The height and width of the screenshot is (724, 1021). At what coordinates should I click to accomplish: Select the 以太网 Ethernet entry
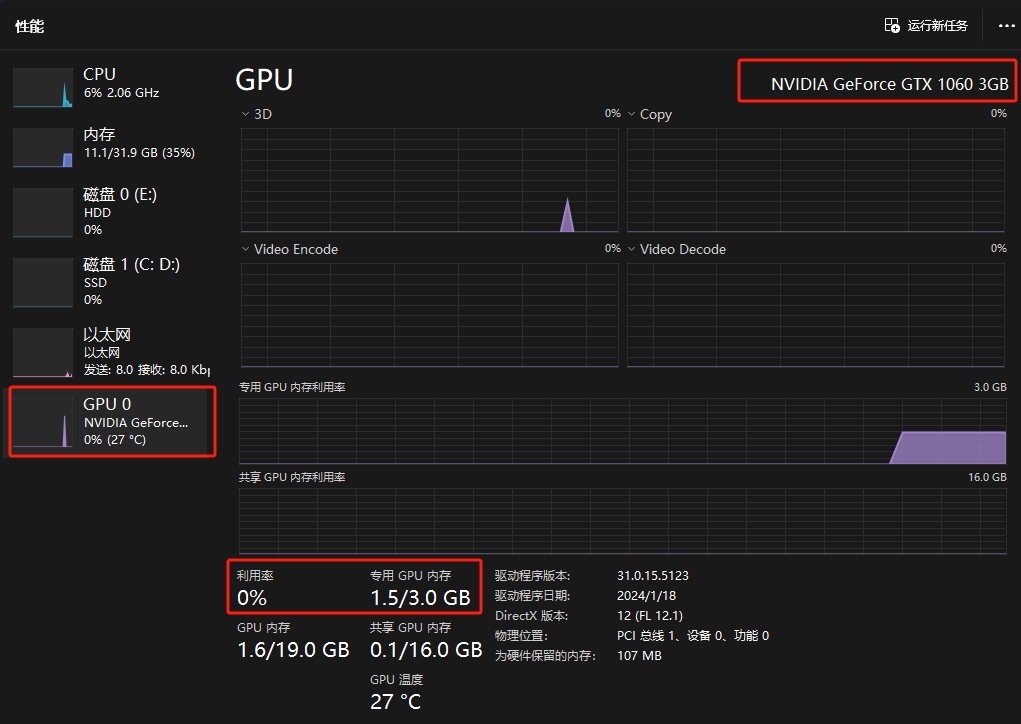(x=111, y=352)
